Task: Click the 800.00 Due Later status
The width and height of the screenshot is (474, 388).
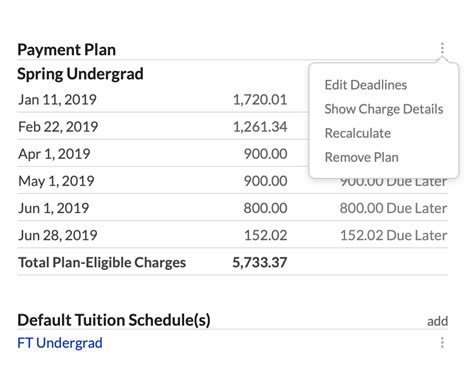Action: 393,208
